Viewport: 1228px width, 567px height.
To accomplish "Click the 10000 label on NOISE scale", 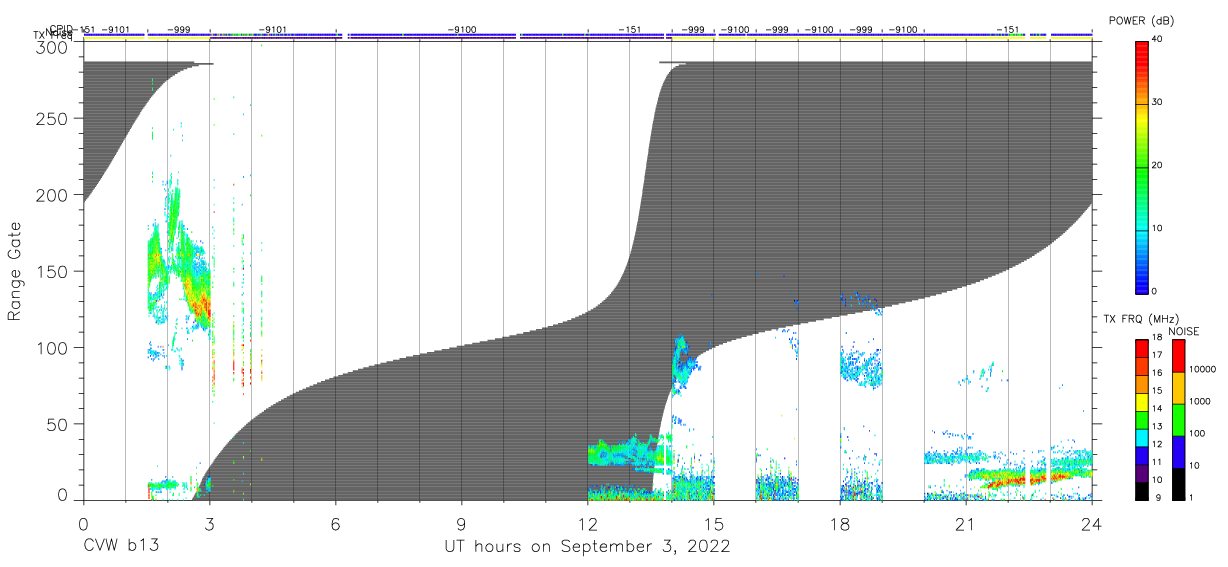I will pos(1203,370).
